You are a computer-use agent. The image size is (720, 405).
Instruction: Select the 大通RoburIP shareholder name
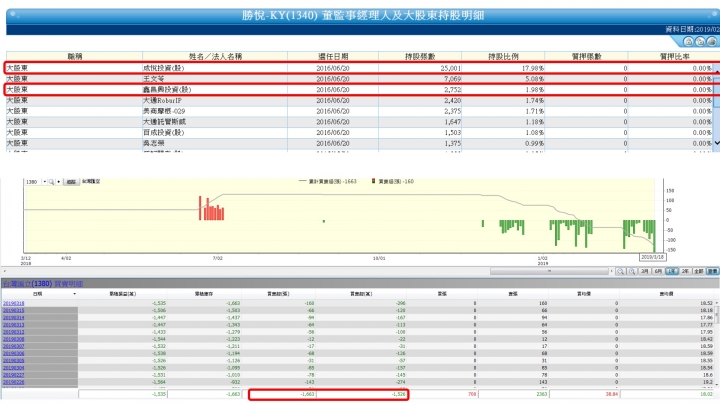point(163,100)
